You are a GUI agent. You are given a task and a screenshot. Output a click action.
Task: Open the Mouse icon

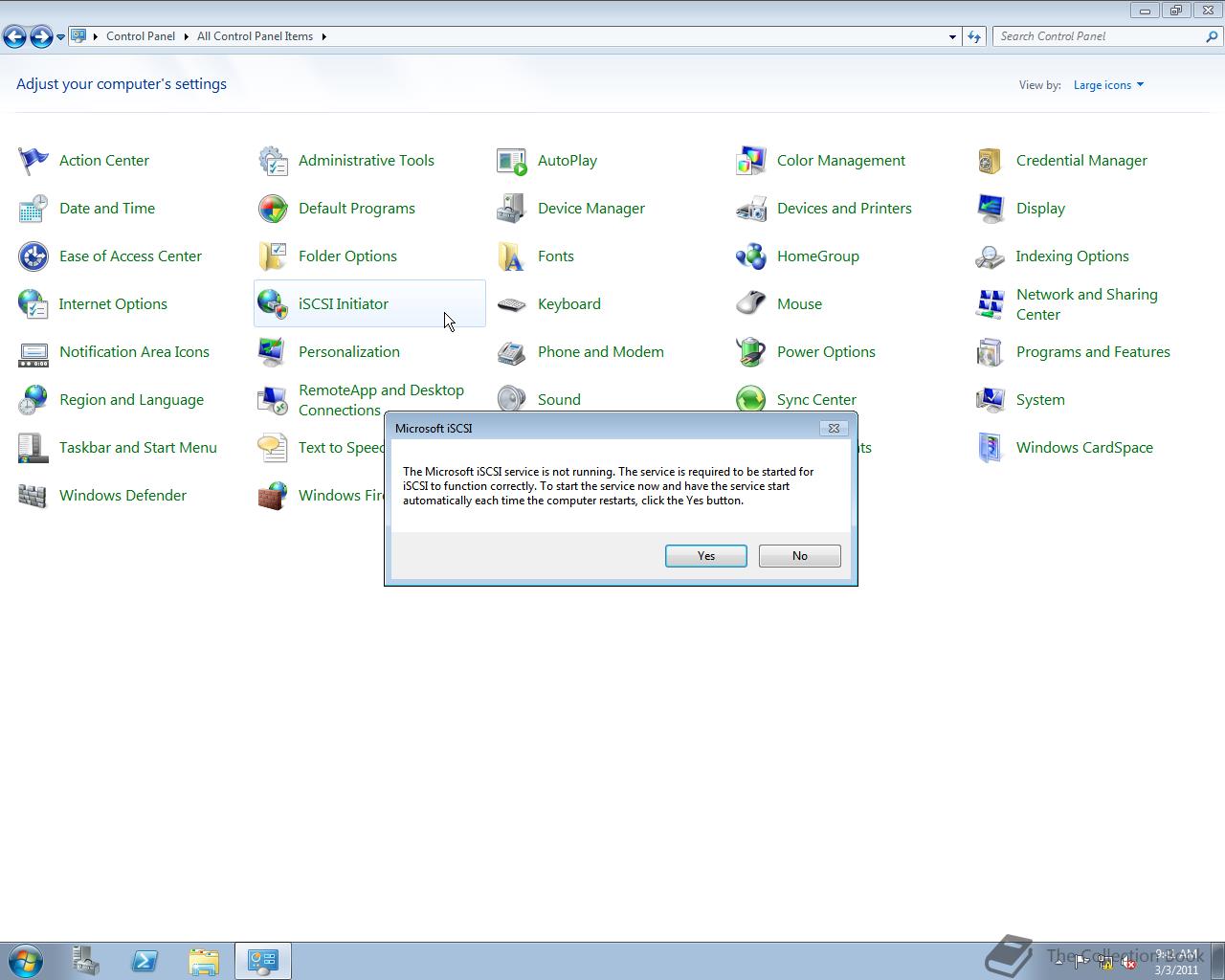[751, 303]
